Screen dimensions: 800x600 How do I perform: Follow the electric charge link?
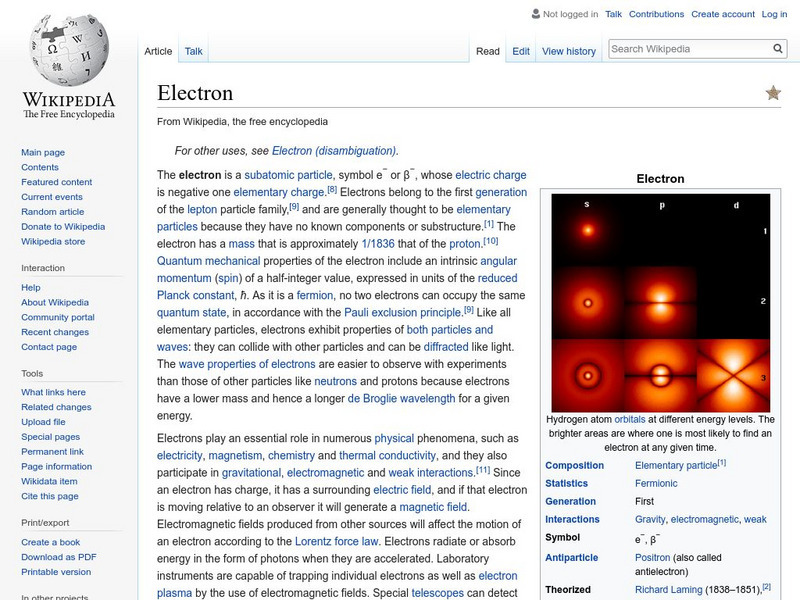pos(491,175)
